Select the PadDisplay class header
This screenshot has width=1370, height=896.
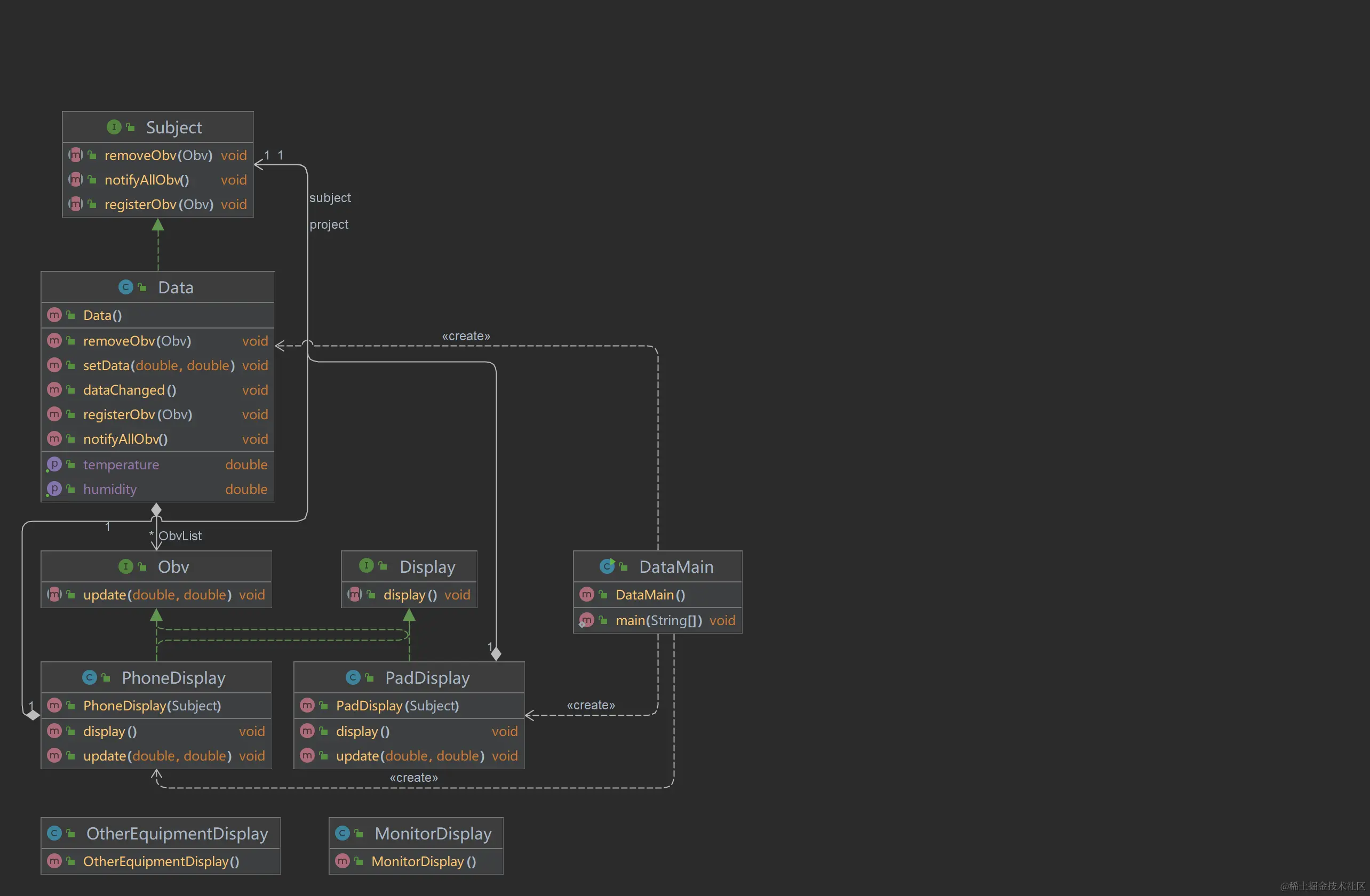[x=427, y=678]
